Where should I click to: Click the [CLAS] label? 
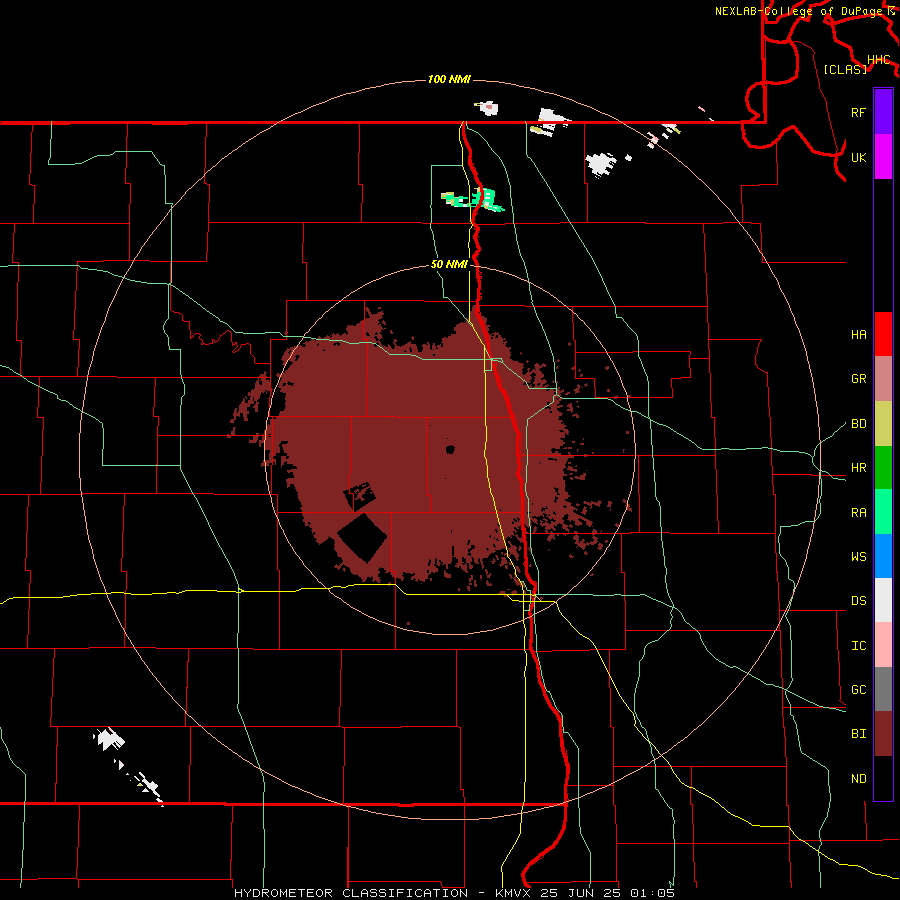pyautogui.click(x=845, y=69)
